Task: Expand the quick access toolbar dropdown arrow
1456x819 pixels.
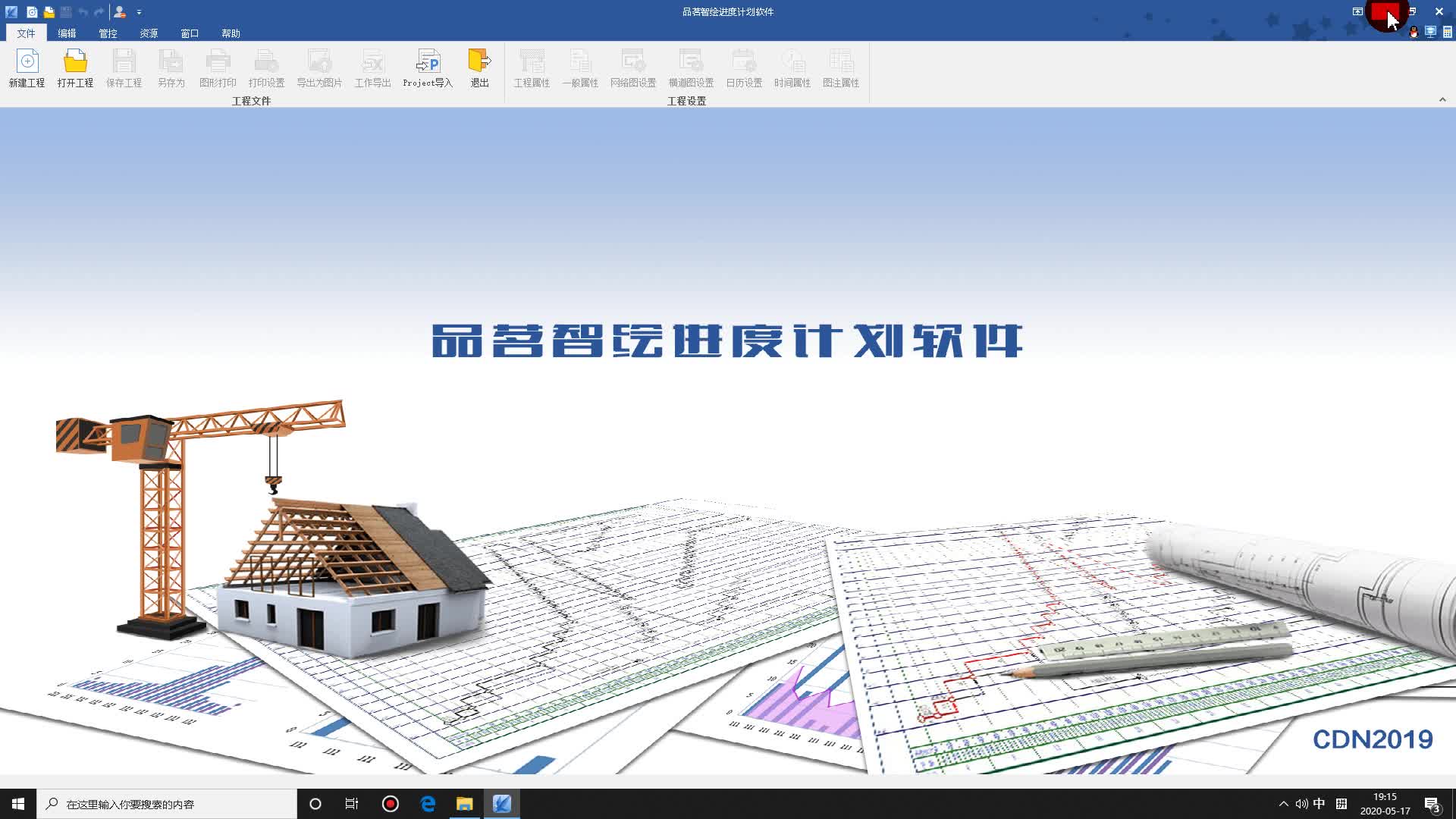Action: click(x=139, y=12)
